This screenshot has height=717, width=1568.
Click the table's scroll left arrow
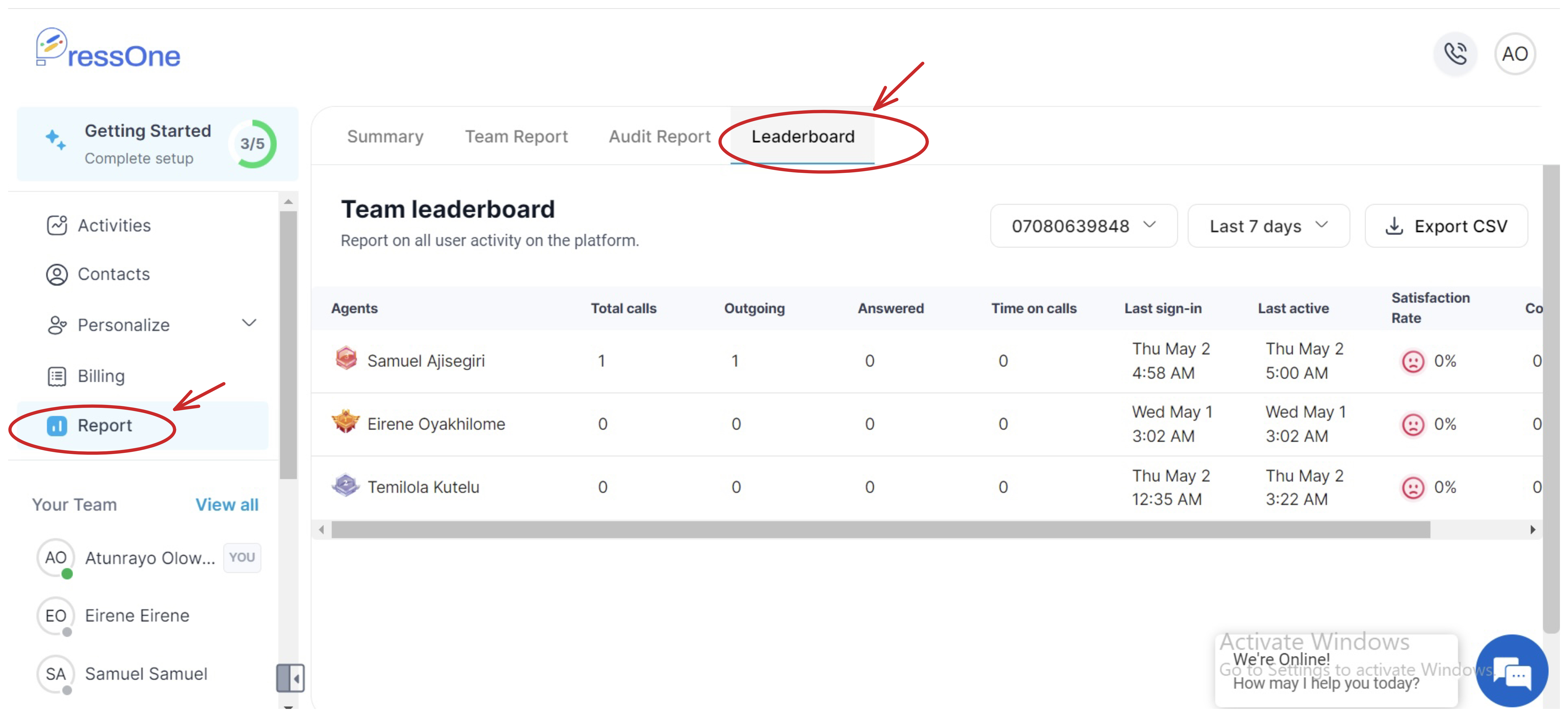tap(321, 530)
